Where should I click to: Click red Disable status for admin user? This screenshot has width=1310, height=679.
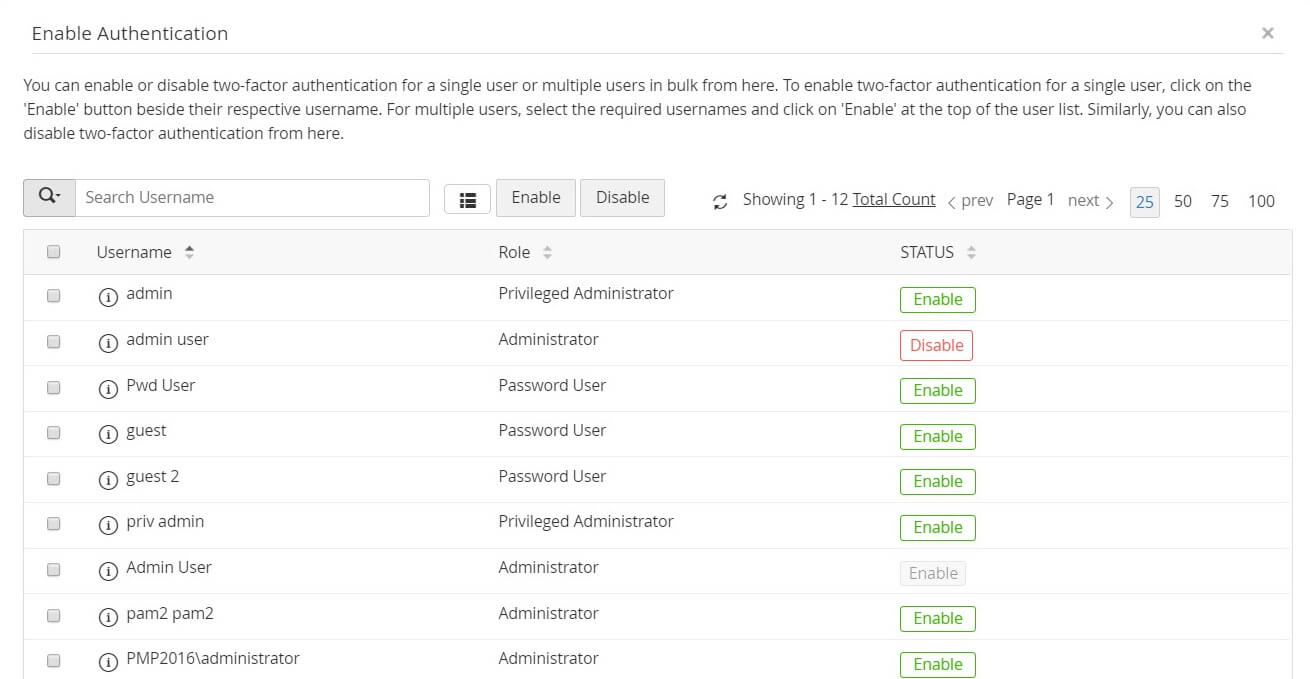pyautogui.click(x=936, y=345)
